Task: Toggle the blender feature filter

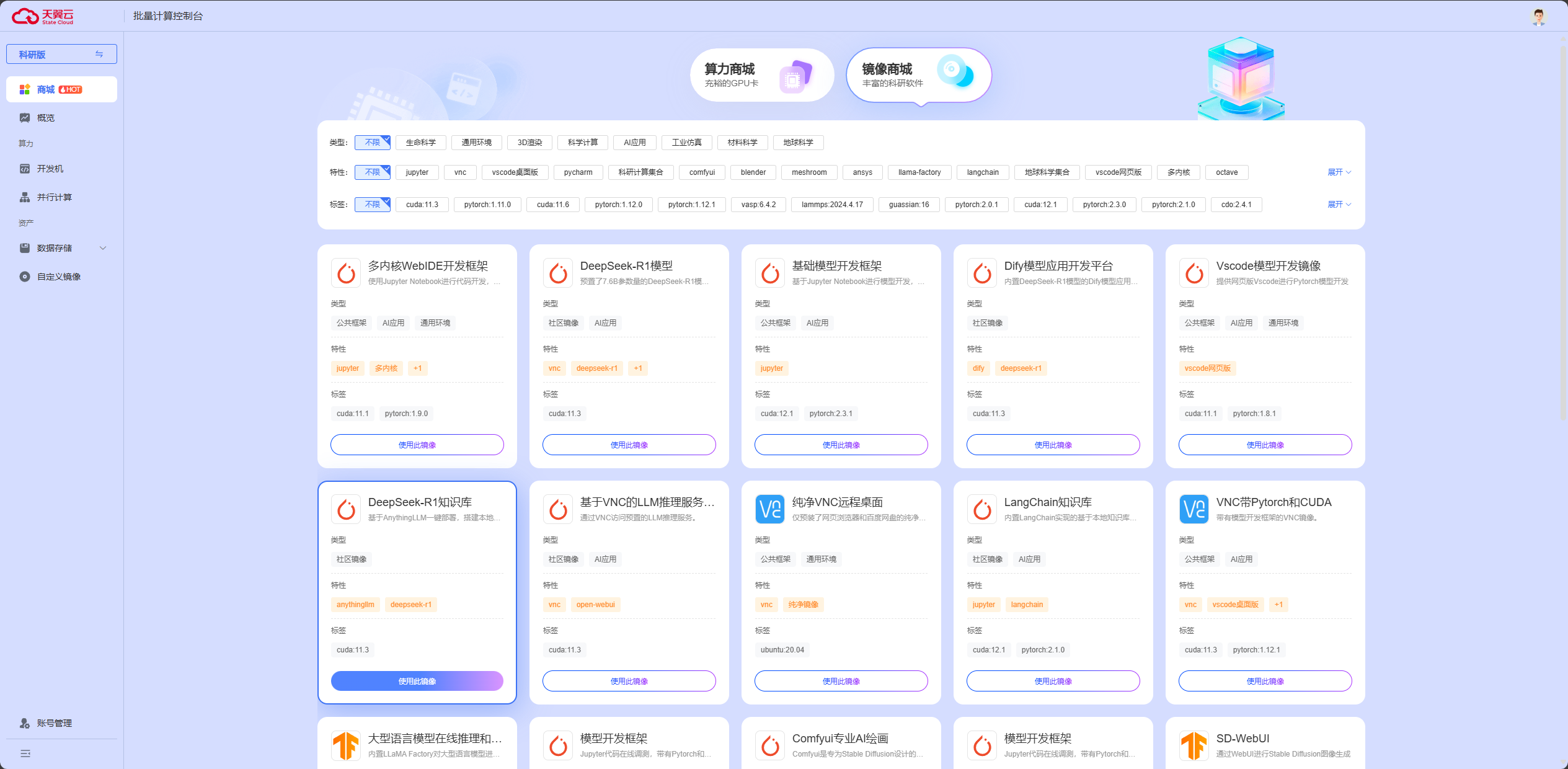Action: click(x=753, y=172)
